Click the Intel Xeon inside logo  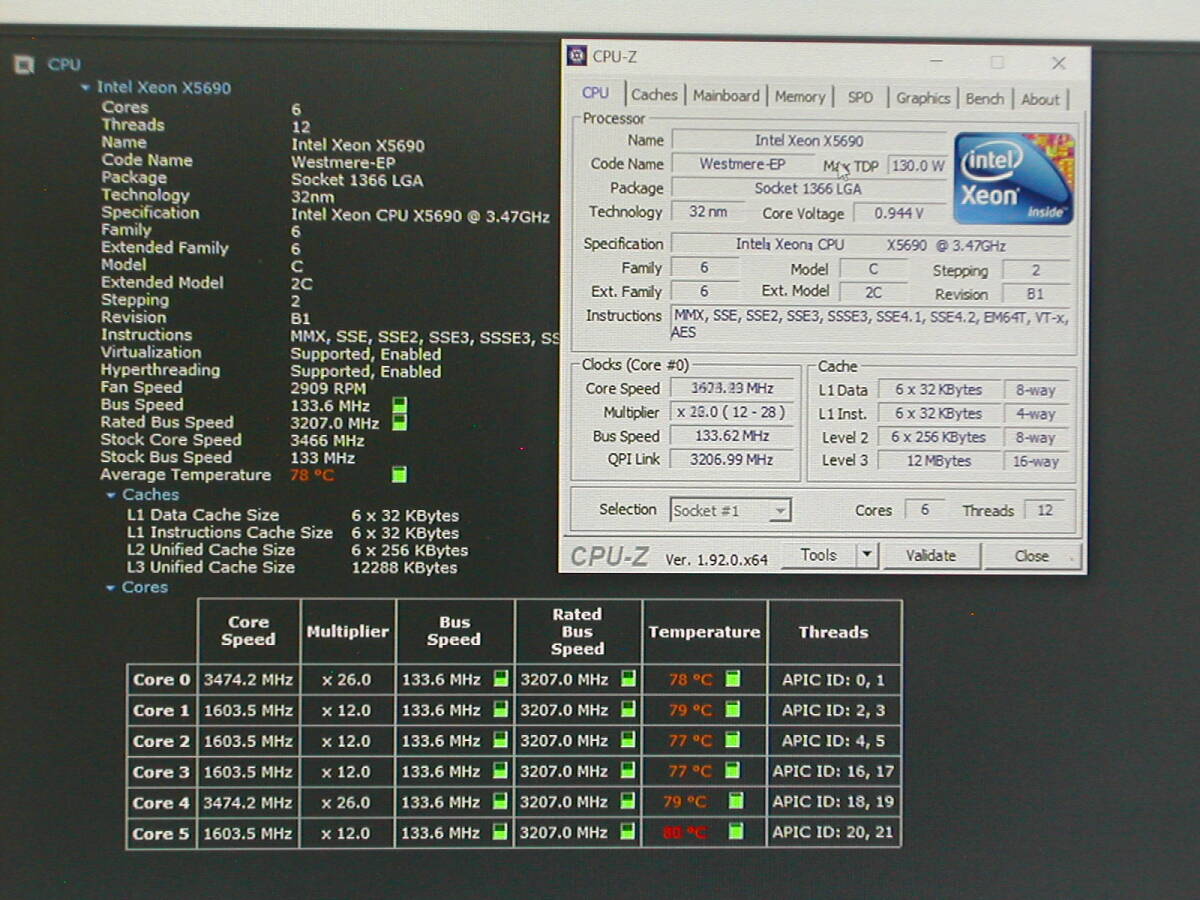(x=1014, y=178)
